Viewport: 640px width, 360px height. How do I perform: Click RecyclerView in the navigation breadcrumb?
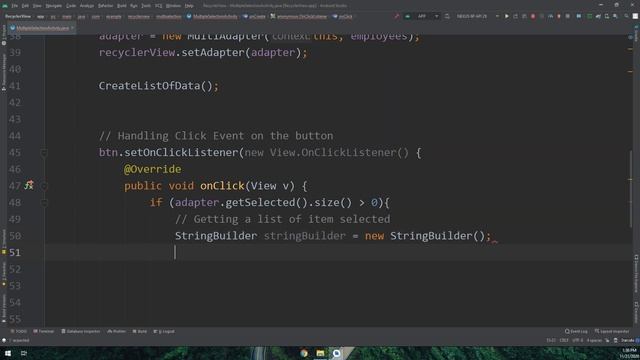18,17
